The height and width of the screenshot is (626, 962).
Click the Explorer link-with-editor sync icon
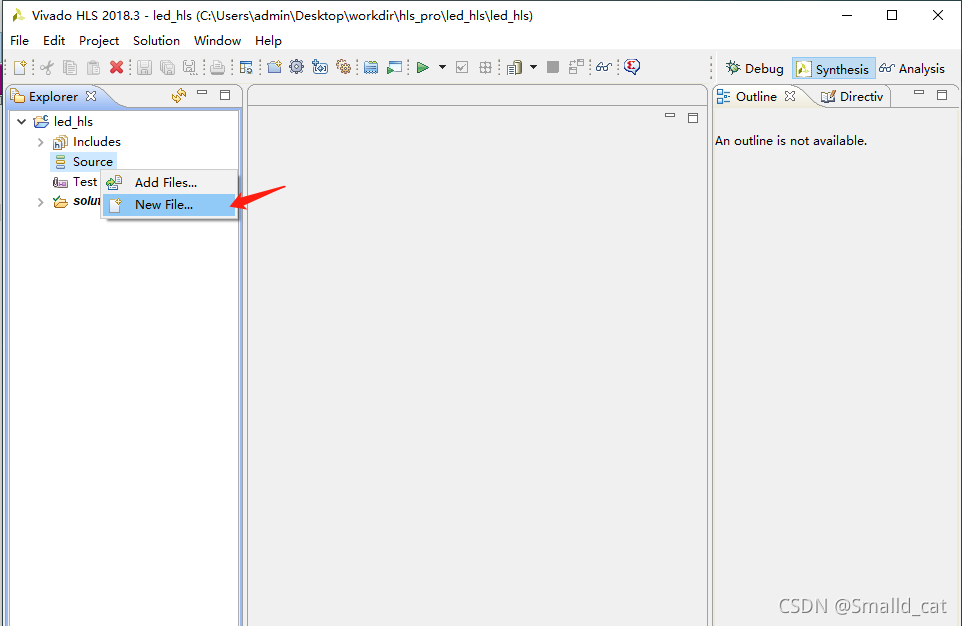pos(179,95)
